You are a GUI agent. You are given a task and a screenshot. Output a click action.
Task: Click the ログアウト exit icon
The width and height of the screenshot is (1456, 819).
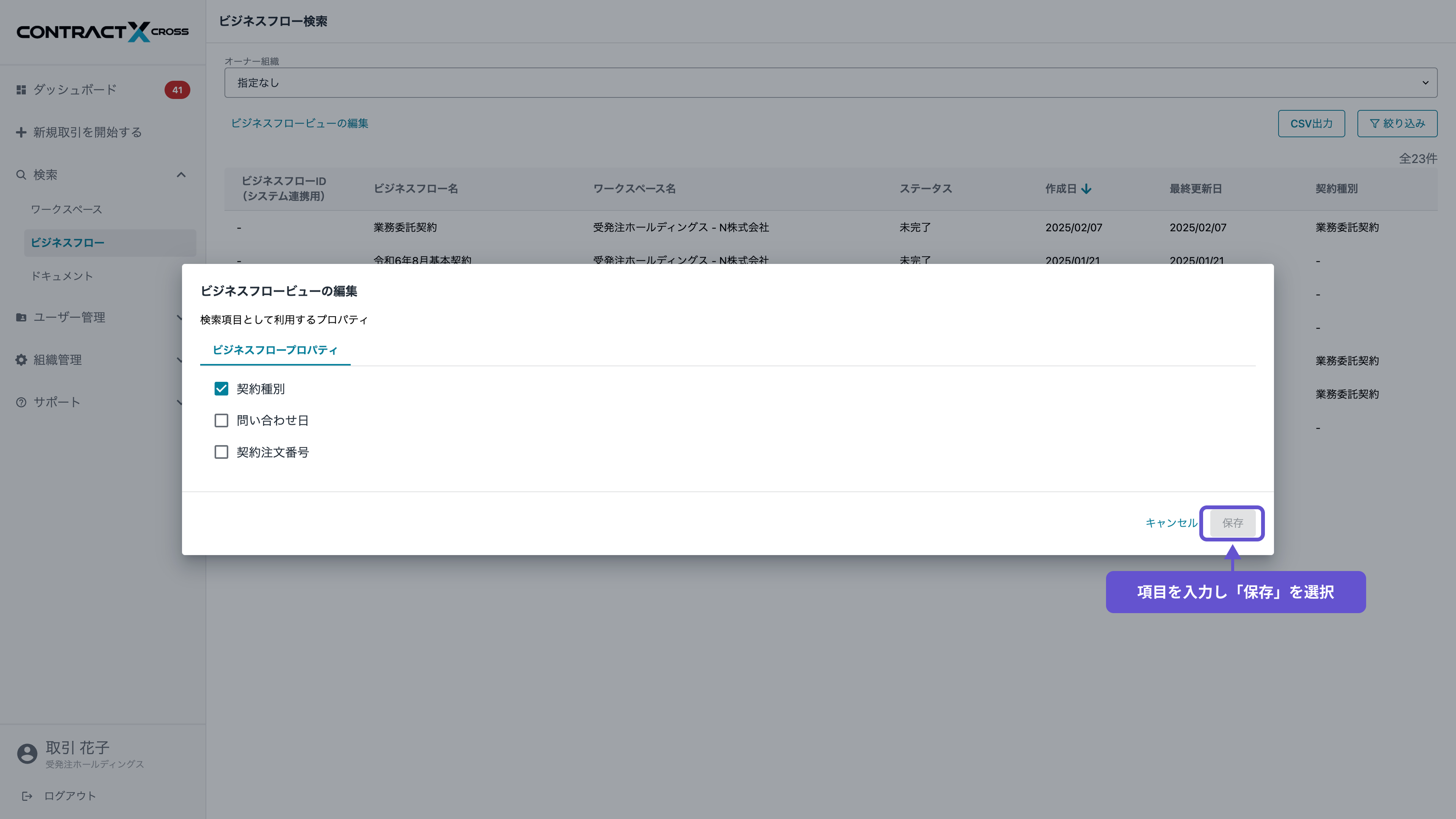coord(27,796)
